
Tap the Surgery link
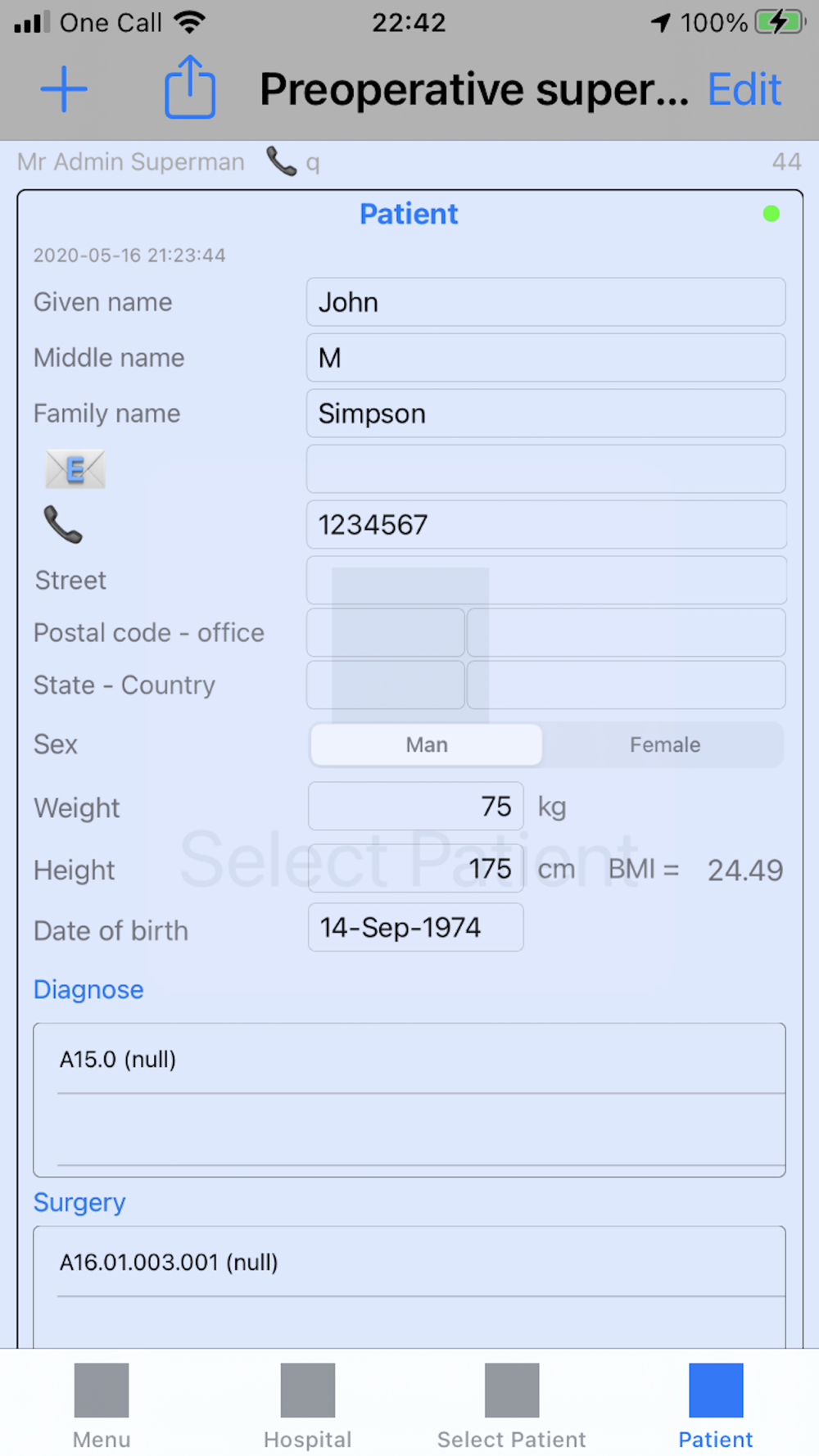tap(79, 1202)
